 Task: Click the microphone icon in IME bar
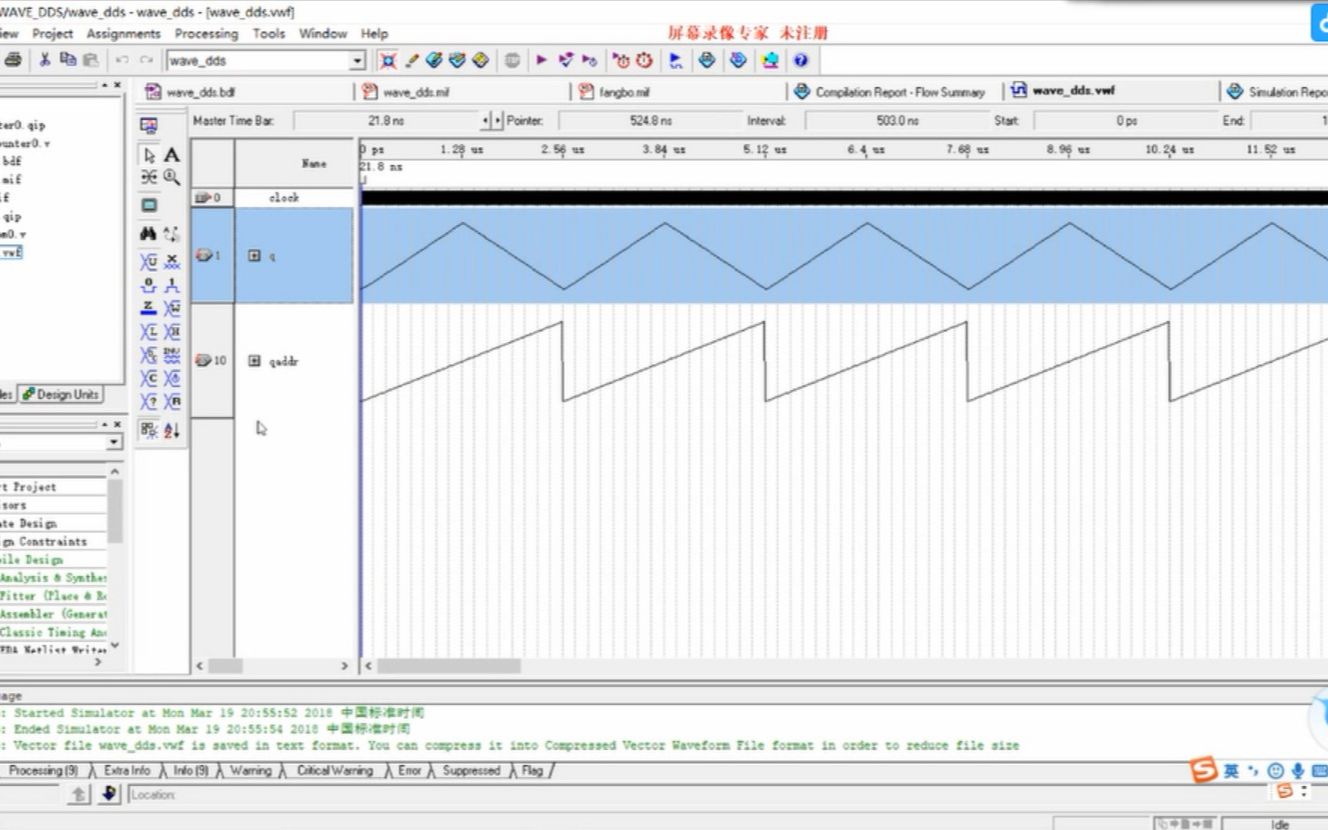(x=1297, y=771)
